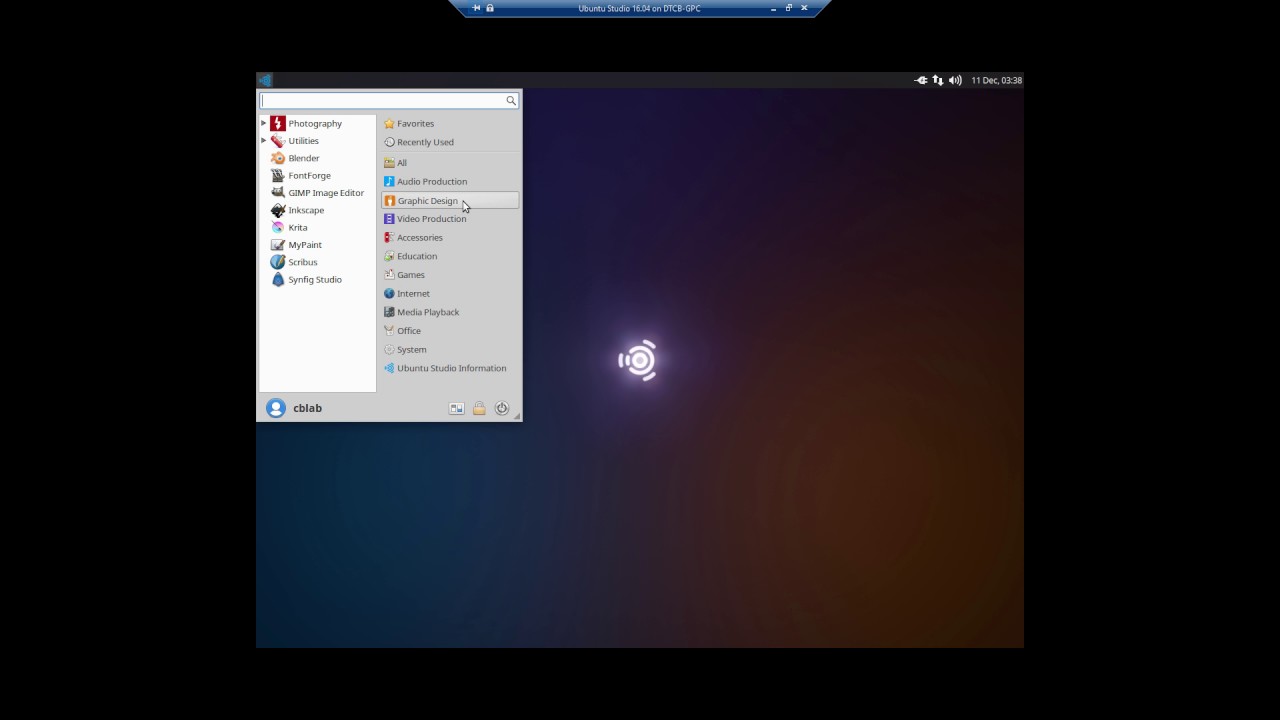Image resolution: width=1280 pixels, height=720 pixels.
Task: Click the menu resize grip corner
Action: pyautogui.click(x=517, y=417)
